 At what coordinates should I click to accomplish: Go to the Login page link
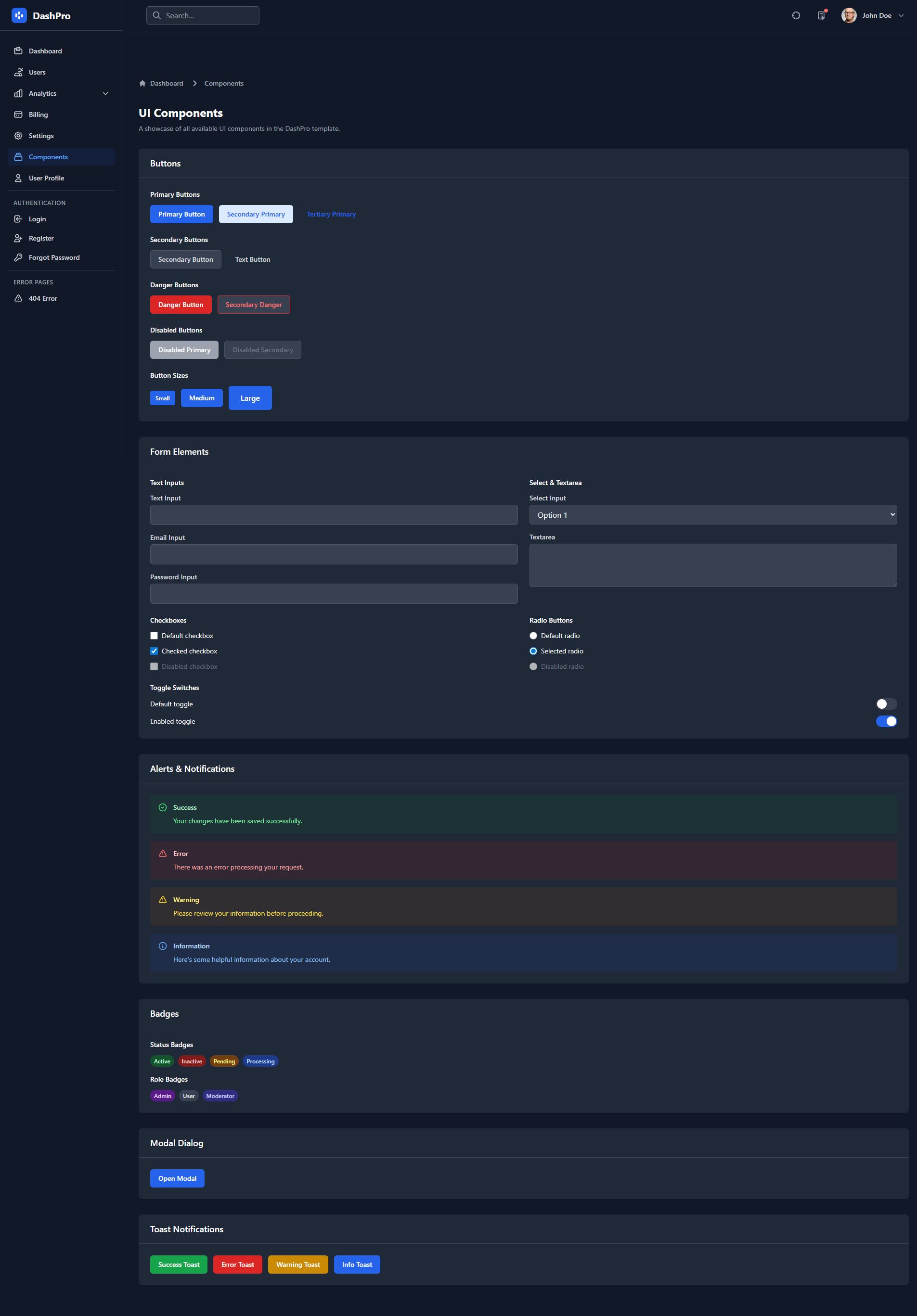pos(61,219)
